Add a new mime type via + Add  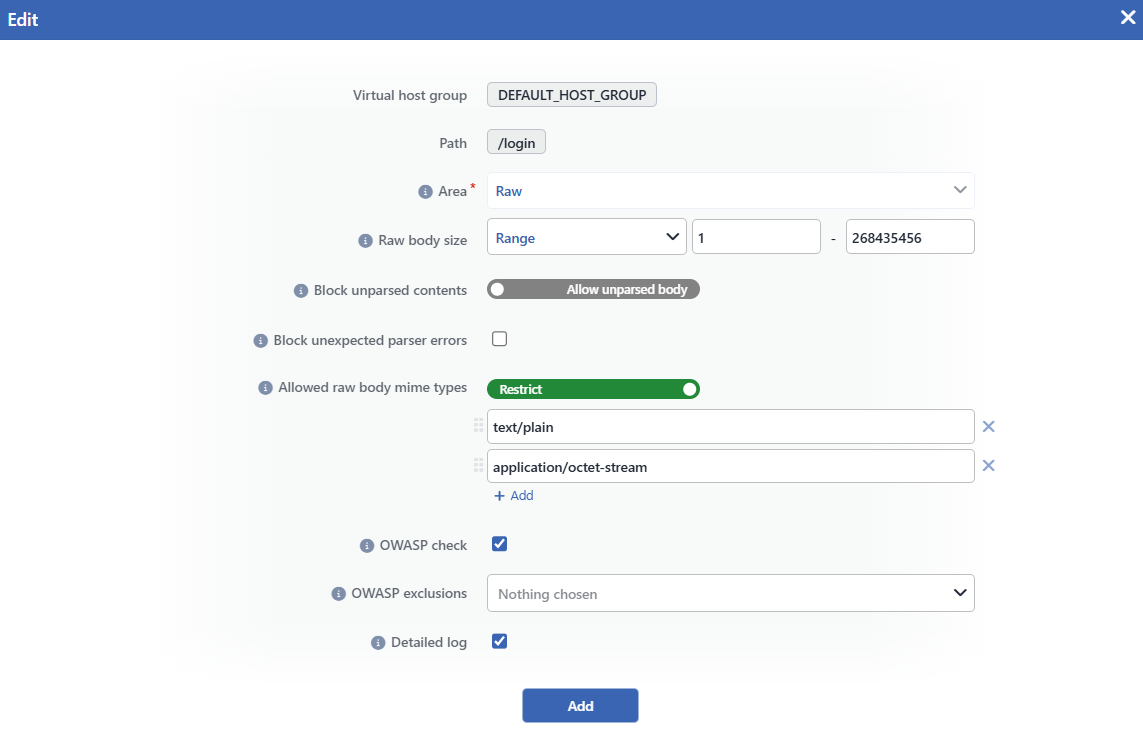[x=514, y=496]
